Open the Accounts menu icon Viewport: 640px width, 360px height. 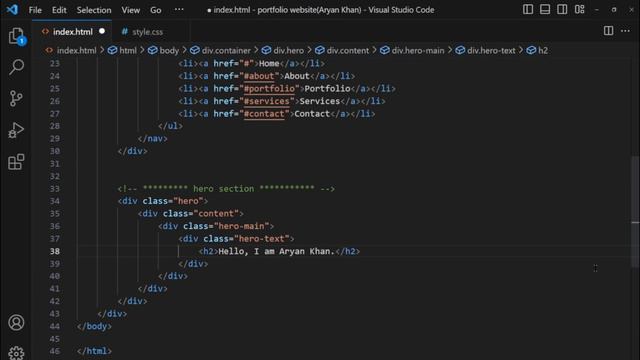pos(16,322)
